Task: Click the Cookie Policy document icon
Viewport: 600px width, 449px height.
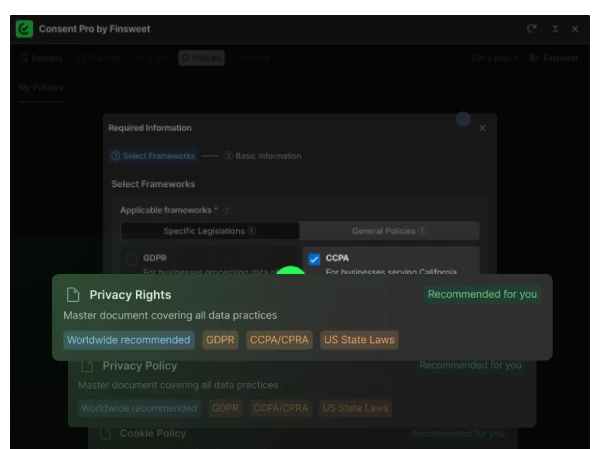Action: [x=106, y=434]
